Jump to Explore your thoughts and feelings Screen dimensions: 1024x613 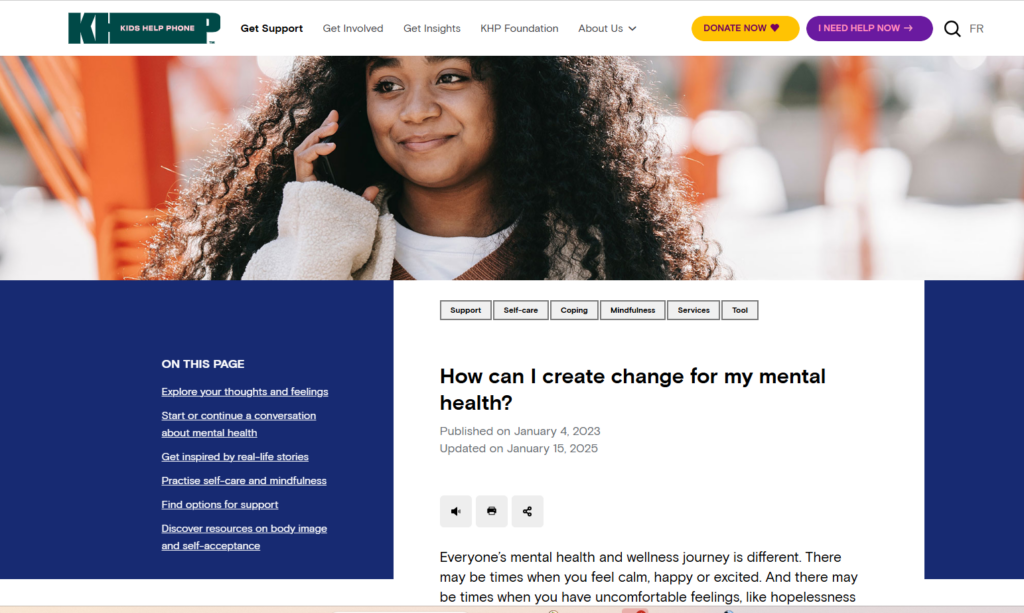[245, 392]
